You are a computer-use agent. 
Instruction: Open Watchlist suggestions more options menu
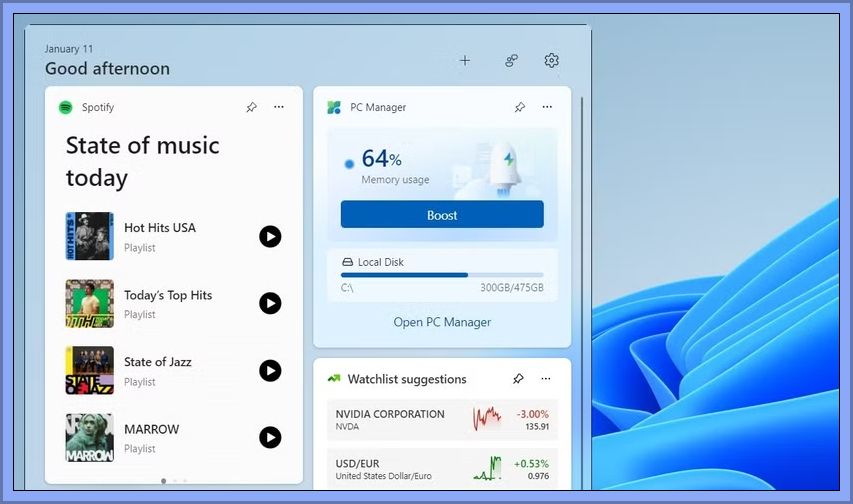546,378
